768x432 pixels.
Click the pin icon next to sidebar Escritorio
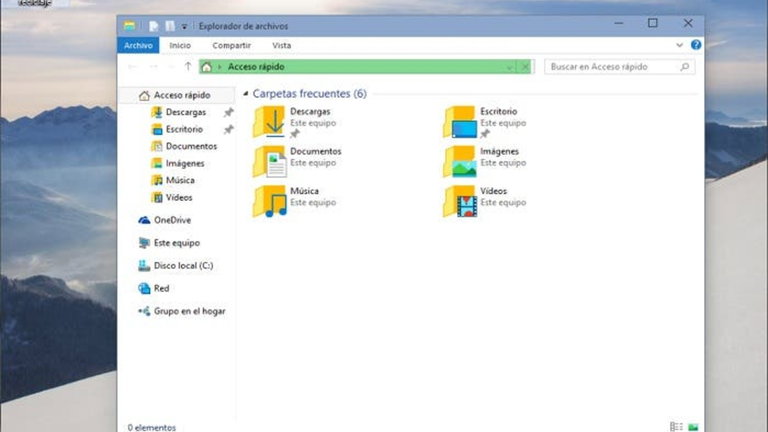click(228, 130)
